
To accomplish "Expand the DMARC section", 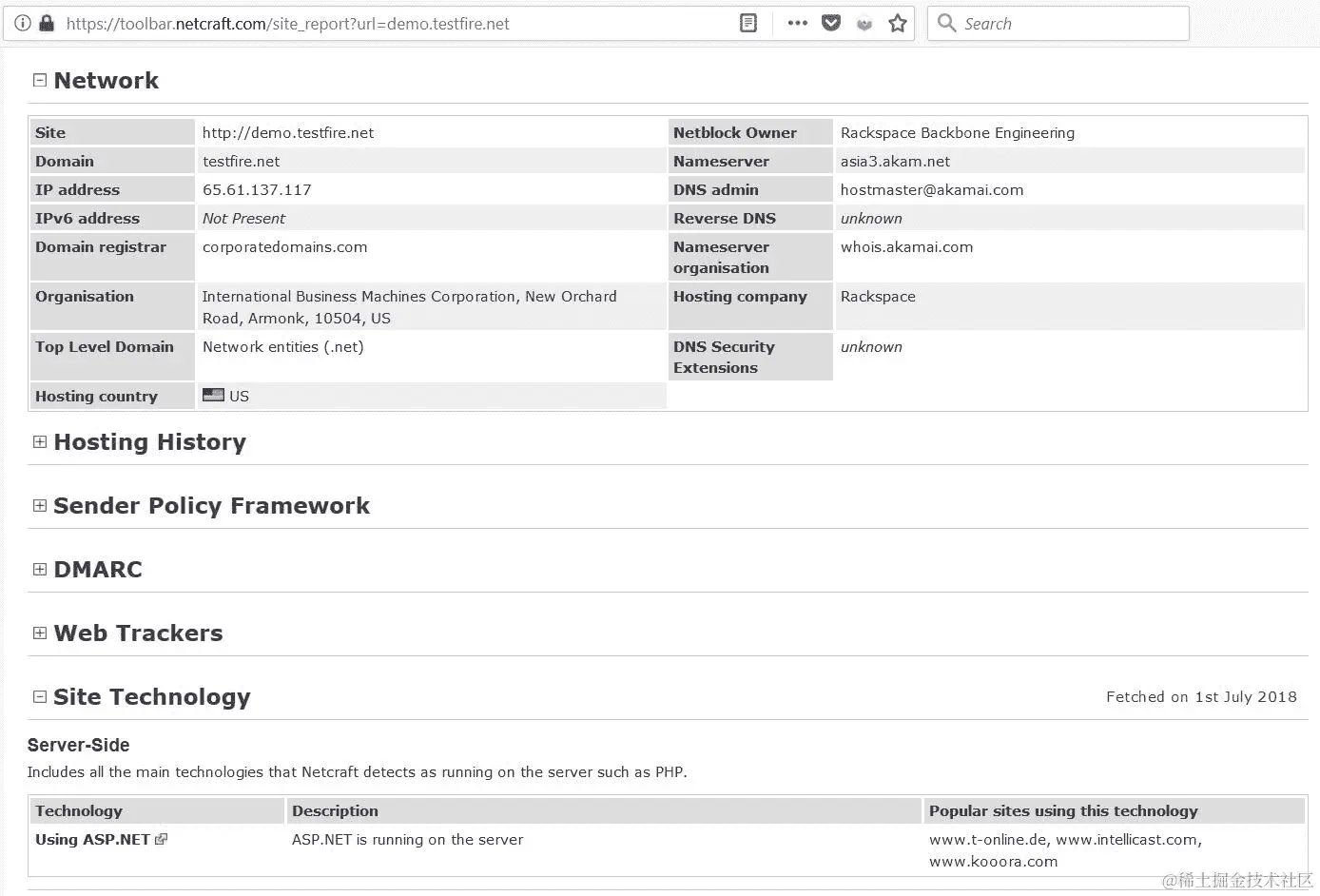I will pyautogui.click(x=40, y=569).
